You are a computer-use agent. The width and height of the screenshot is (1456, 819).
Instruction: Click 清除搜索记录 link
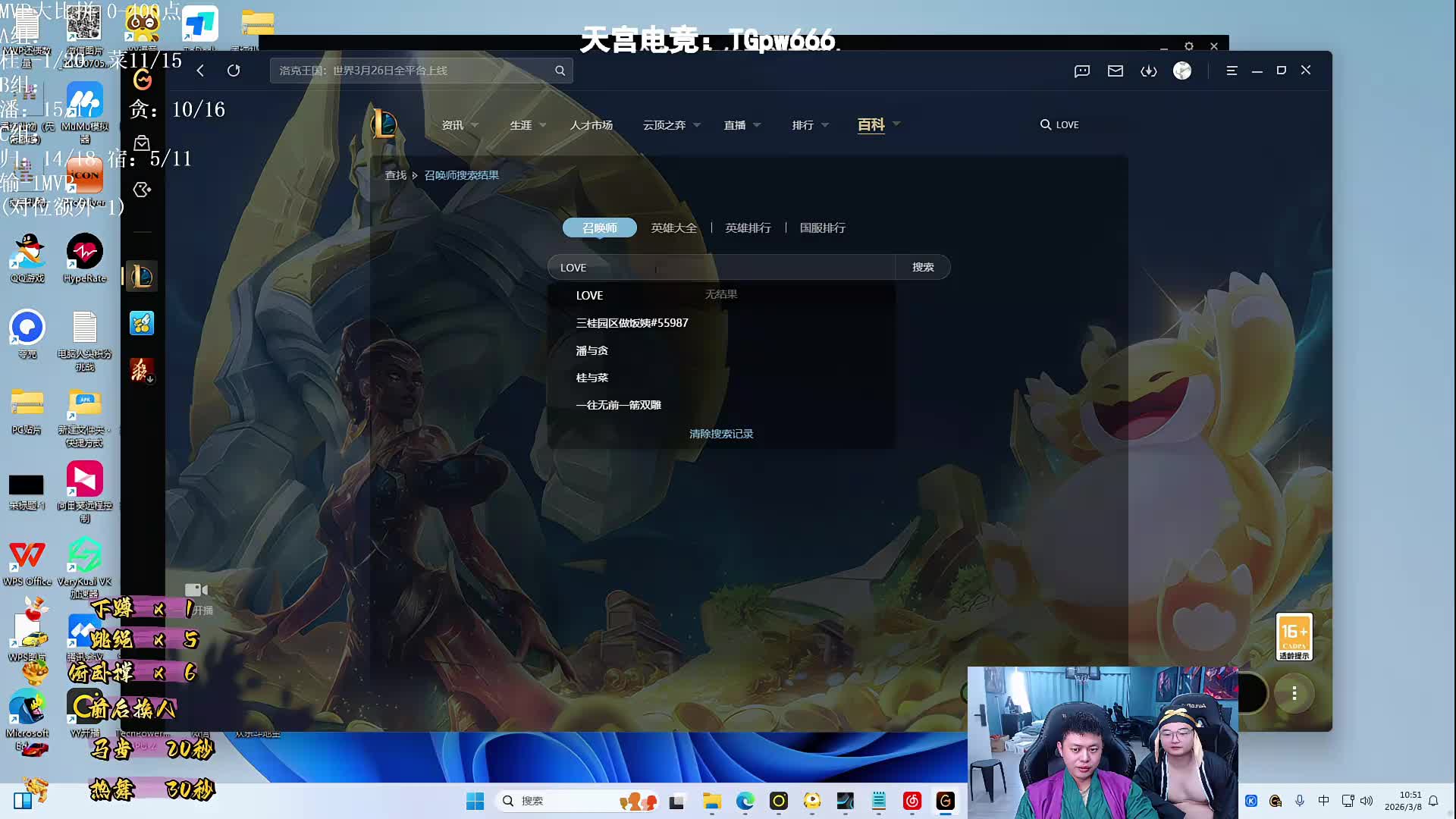[720, 434]
